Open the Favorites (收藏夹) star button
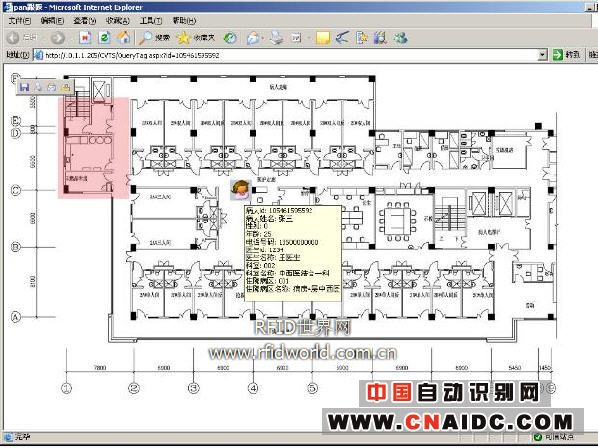Image resolution: width=598 pixels, height=448 pixels. click(x=196, y=37)
